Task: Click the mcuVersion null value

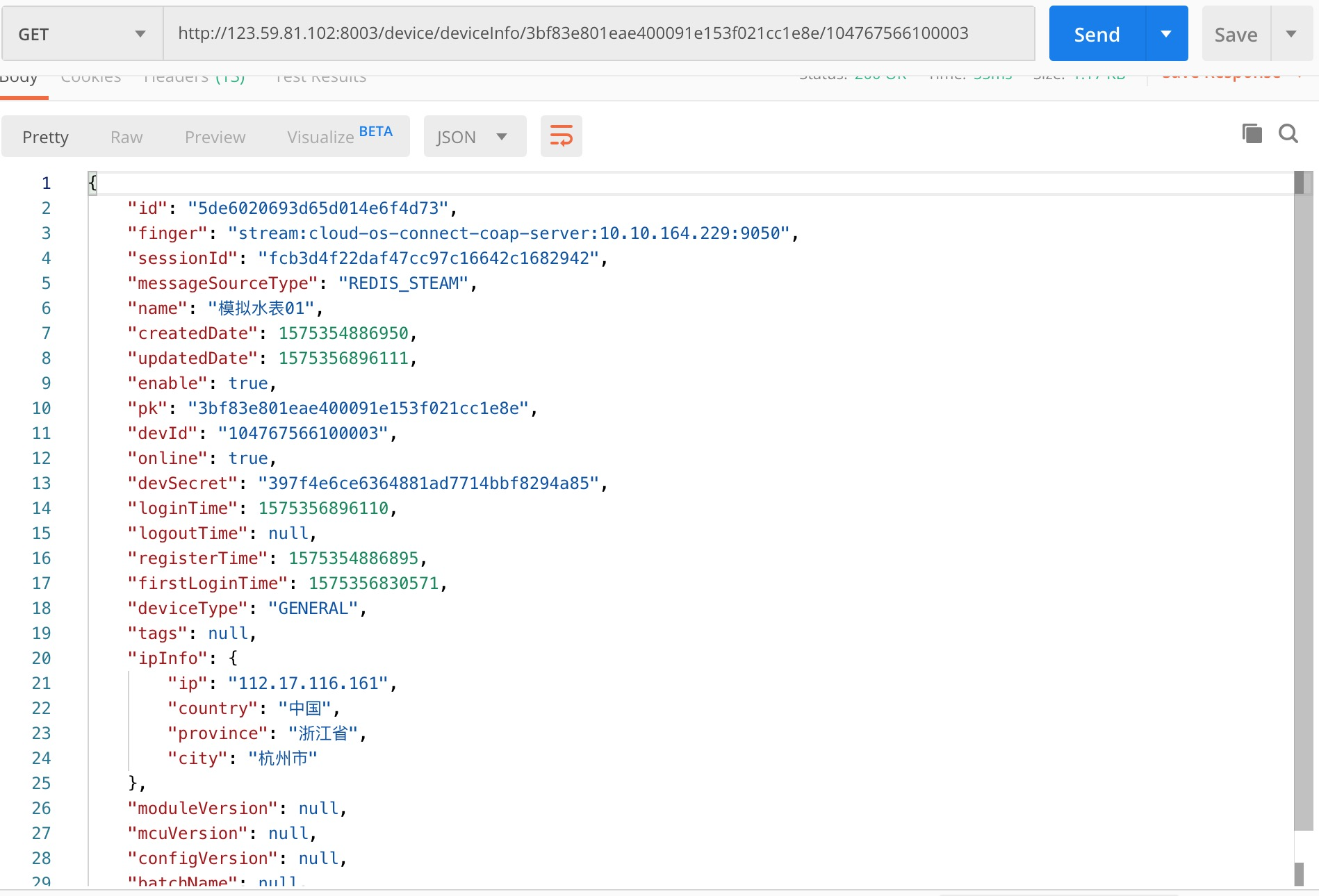Action: click(288, 833)
